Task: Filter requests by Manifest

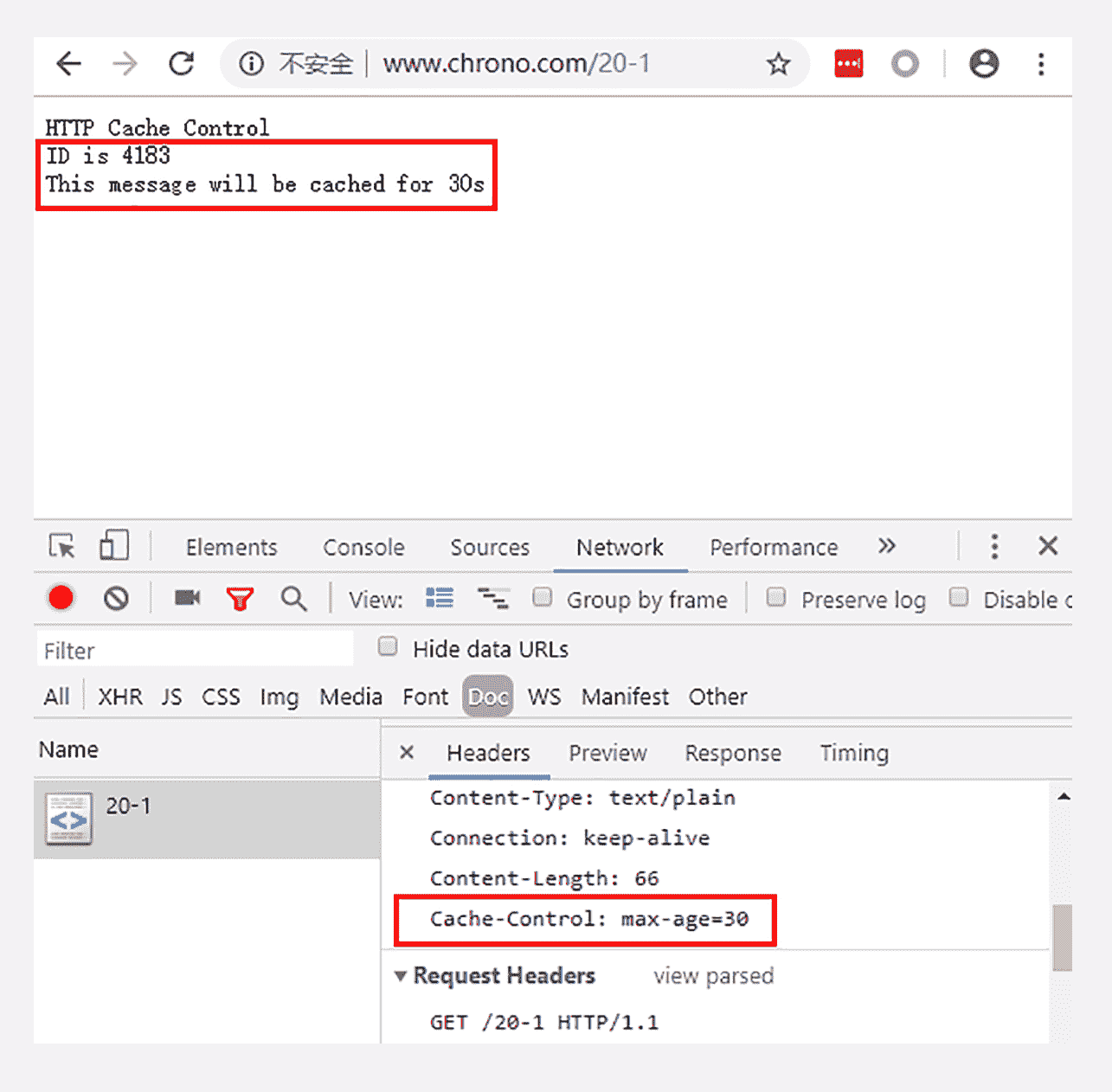Action: (x=625, y=697)
